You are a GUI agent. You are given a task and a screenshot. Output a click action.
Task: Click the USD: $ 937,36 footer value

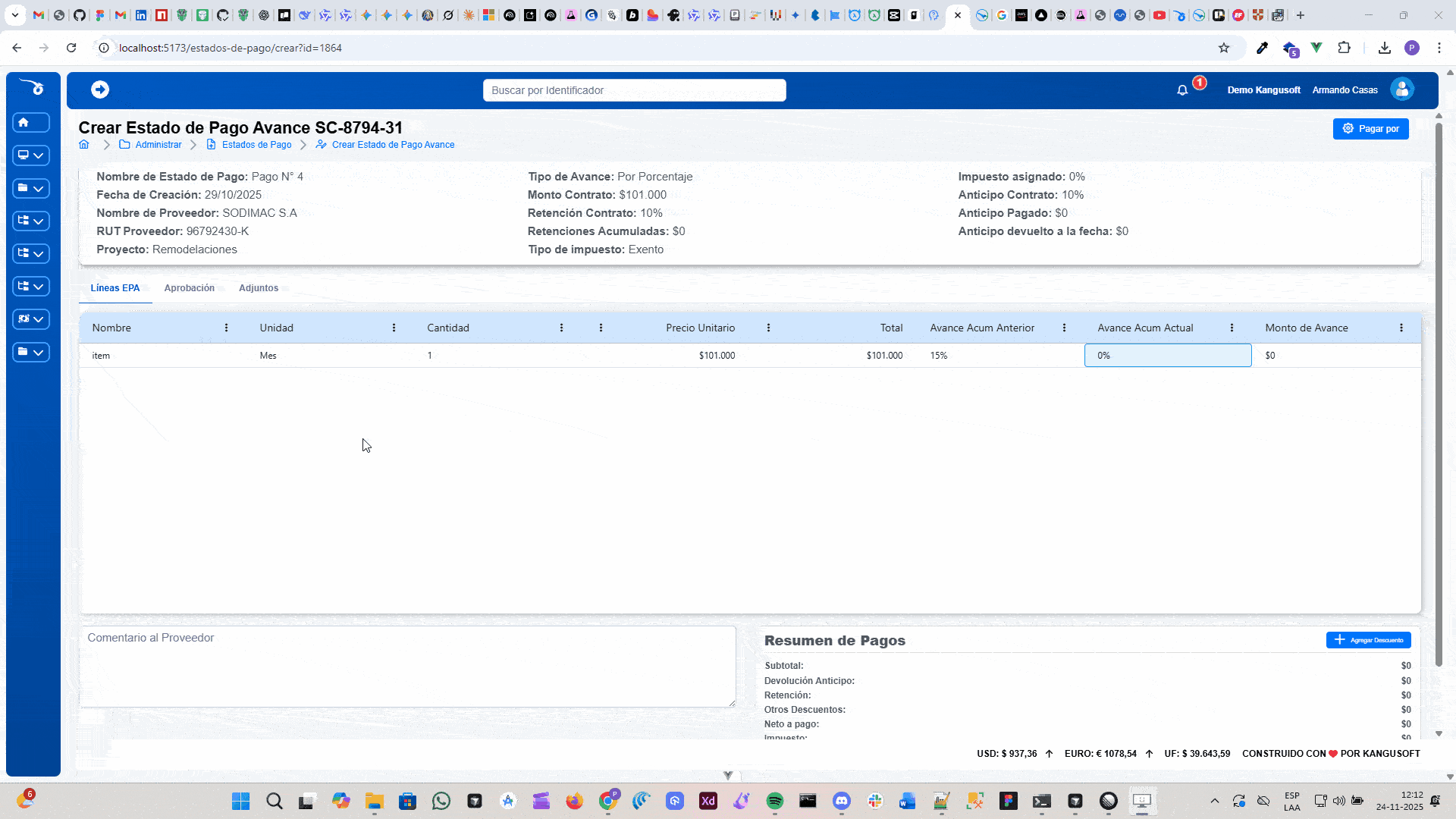point(1007,754)
